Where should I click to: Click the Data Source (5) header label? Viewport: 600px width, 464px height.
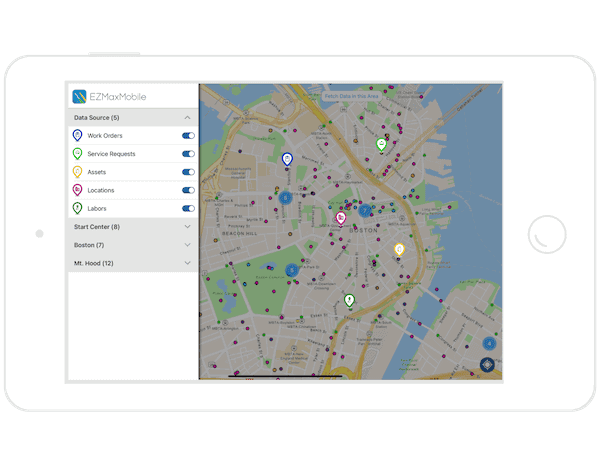coord(96,117)
